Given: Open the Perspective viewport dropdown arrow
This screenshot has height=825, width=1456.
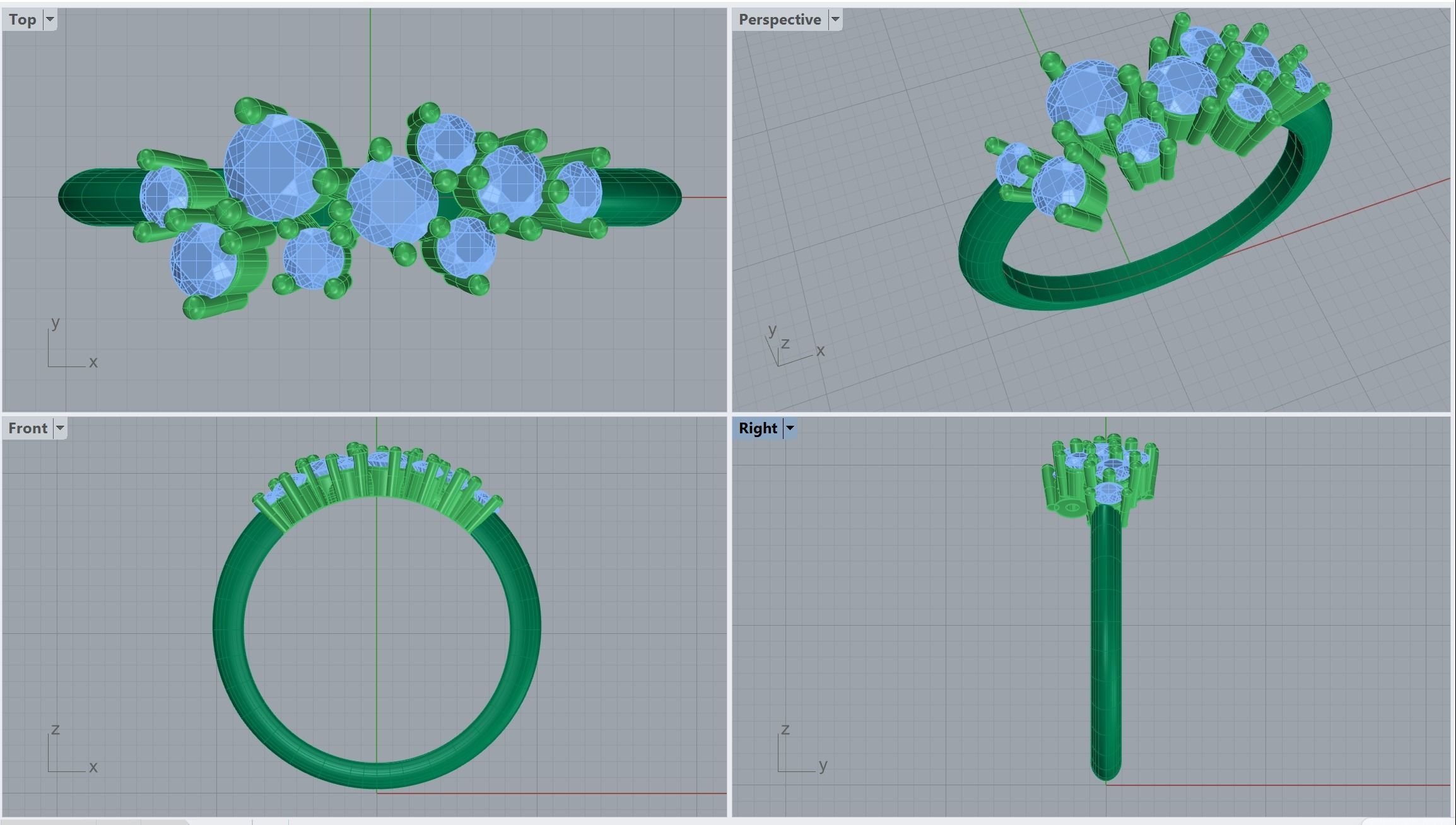Looking at the screenshot, I should pyautogui.click(x=835, y=20).
